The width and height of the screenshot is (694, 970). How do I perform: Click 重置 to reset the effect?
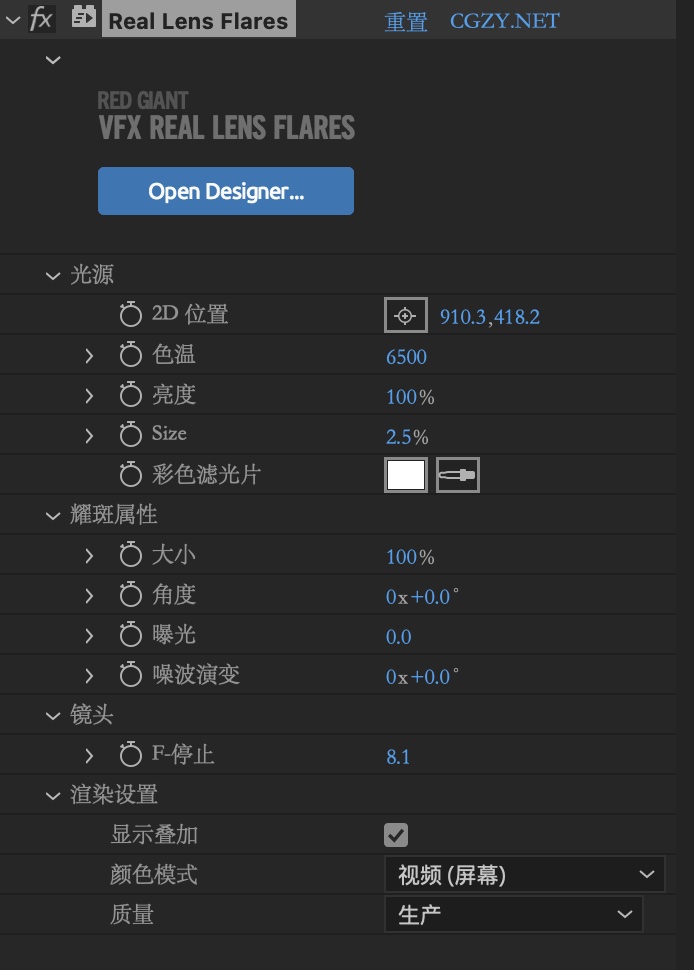coord(406,21)
